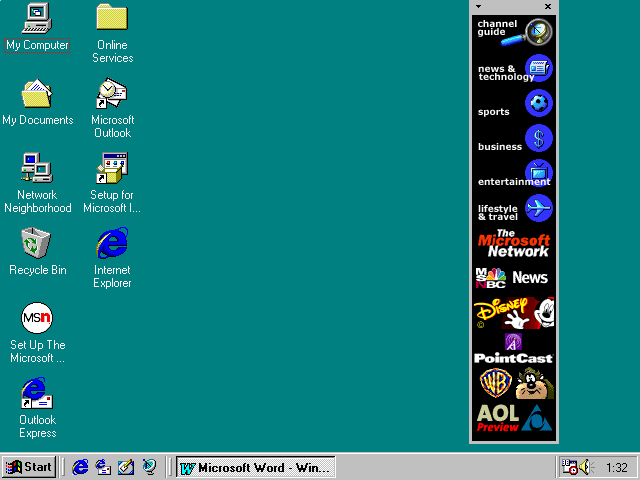Select the My Documents folder icon
640x480 pixels.
click(37, 93)
